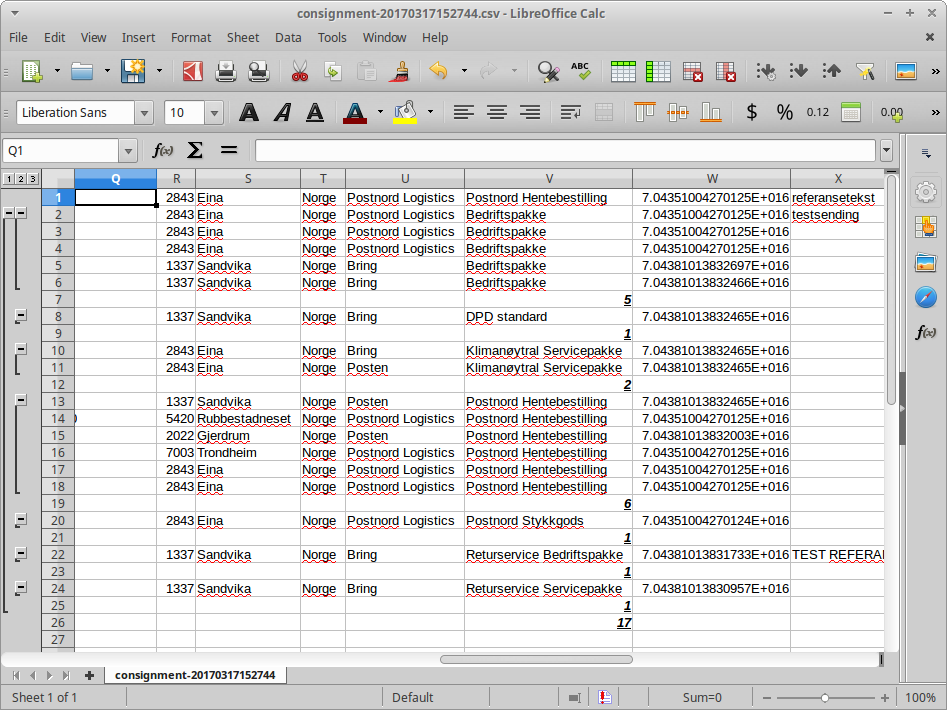Click zoom percentage 100%
Image resolution: width=947 pixels, height=710 pixels.
[920, 698]
